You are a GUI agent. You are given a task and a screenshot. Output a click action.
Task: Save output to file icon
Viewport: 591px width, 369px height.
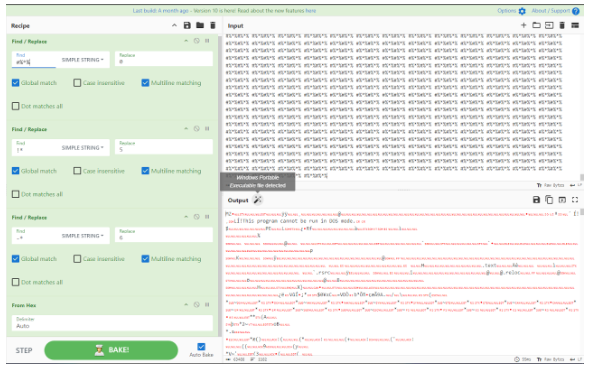536,200
